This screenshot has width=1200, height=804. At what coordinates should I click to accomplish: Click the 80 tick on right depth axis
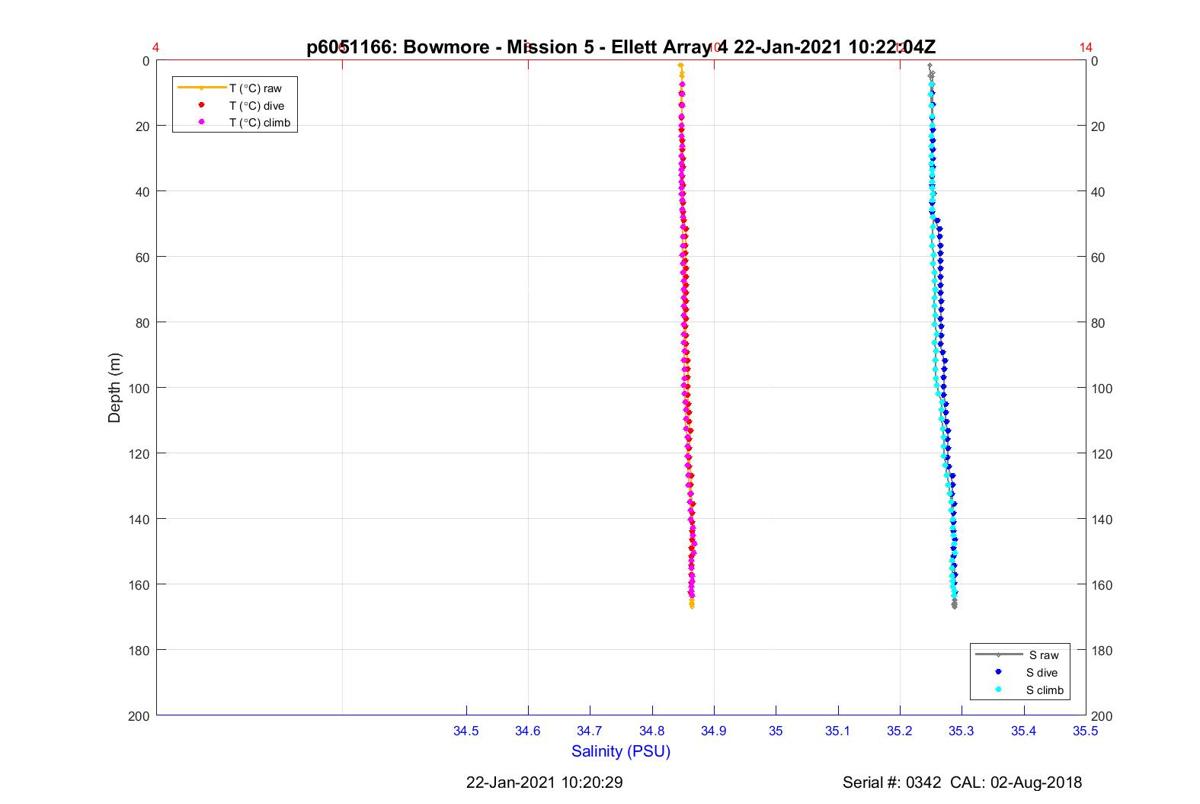(1100, 323)
